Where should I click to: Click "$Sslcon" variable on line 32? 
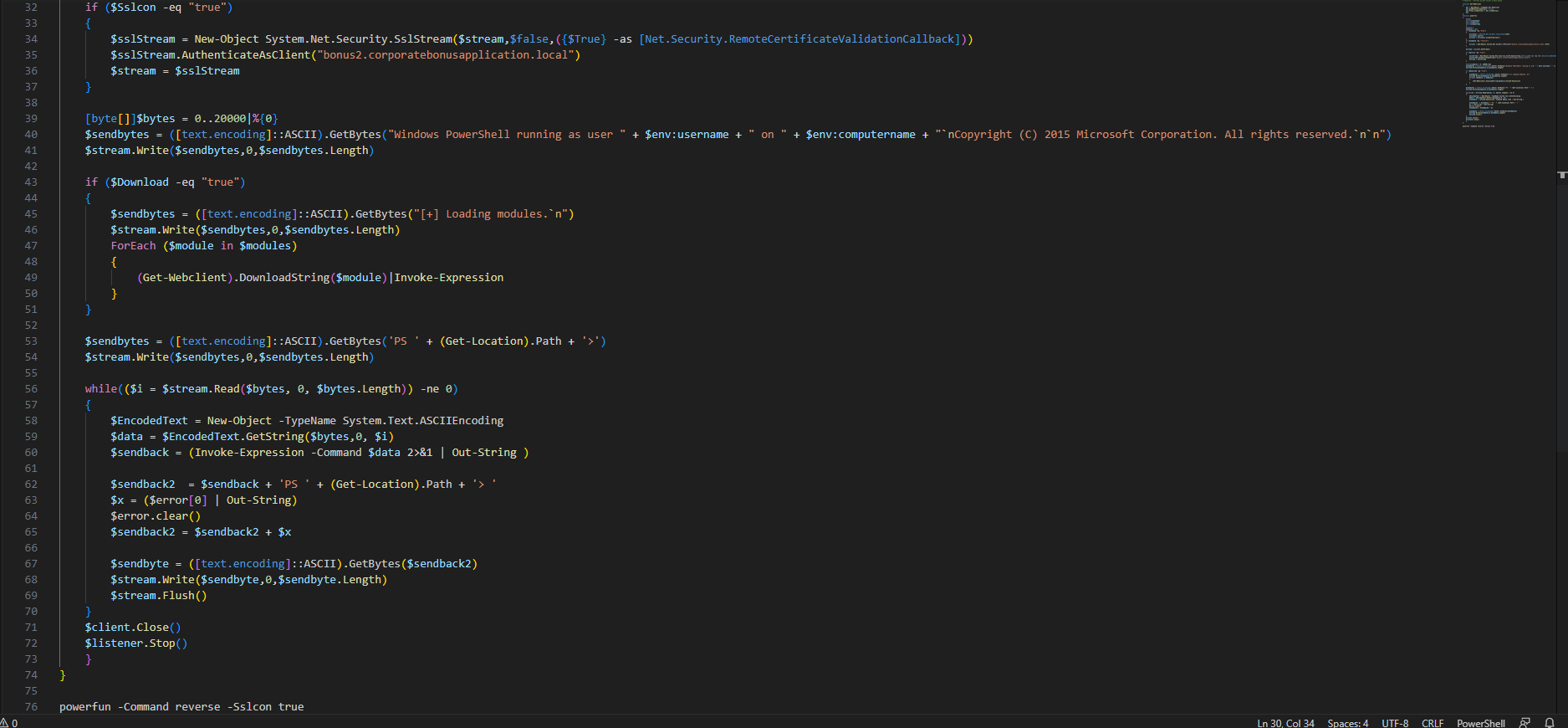[x=133, y=7]
